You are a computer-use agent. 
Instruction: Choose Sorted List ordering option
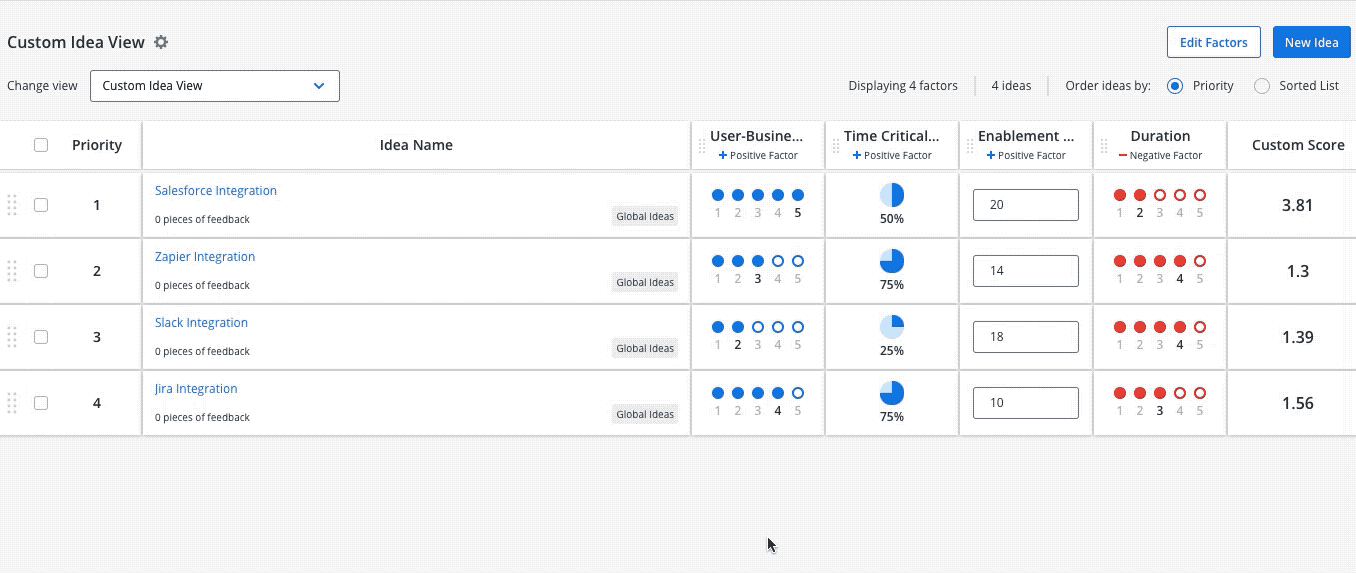pyautogui.click(x=1262, y=86)
